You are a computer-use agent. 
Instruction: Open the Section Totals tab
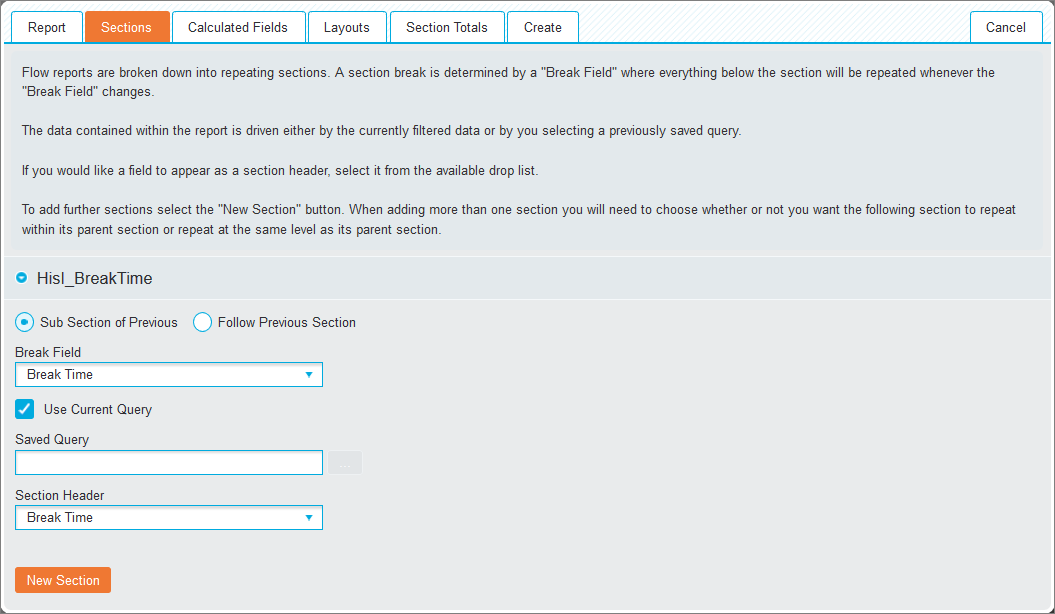(447, 28)
